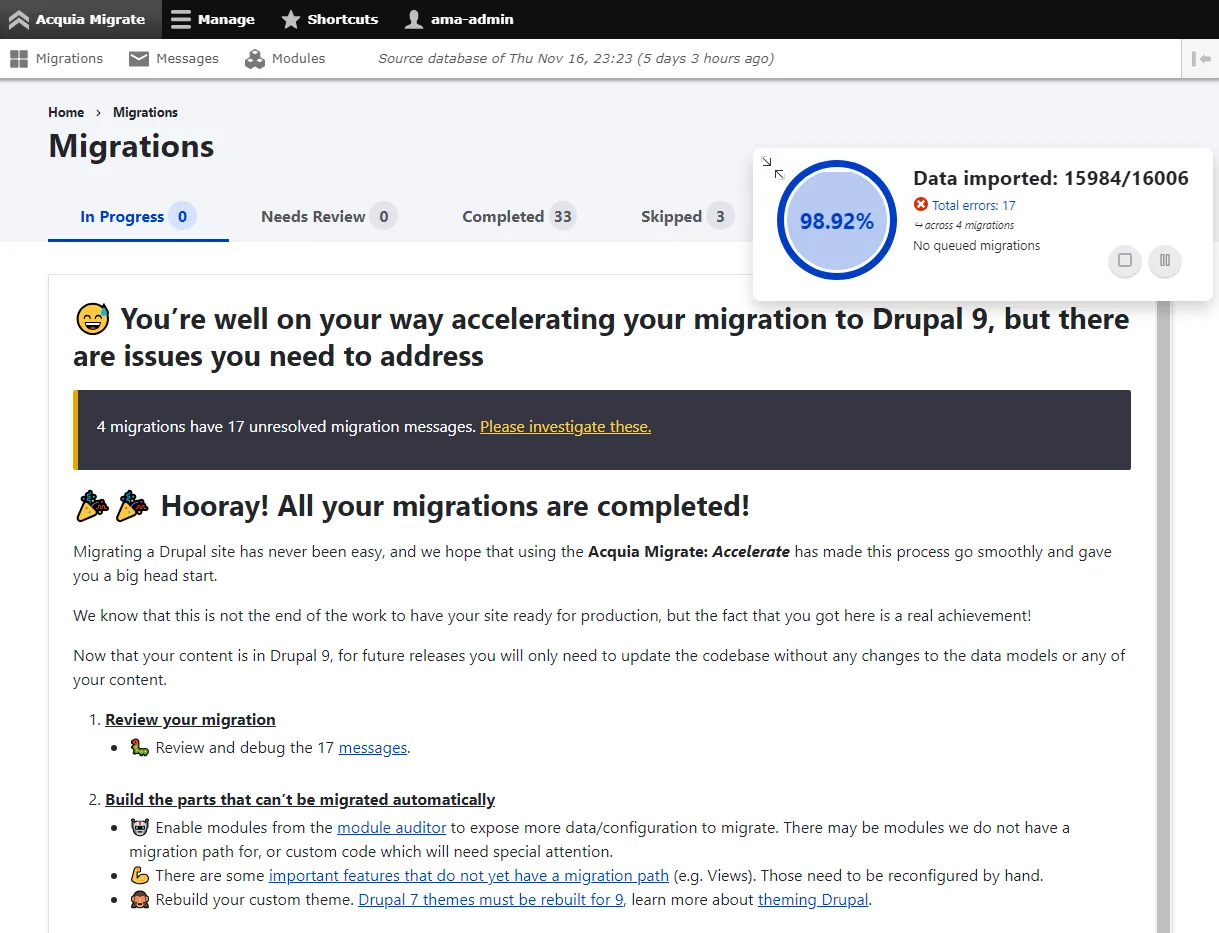
Task: Click the Acquia Migrate home icon
Action: tap(19, 19)
